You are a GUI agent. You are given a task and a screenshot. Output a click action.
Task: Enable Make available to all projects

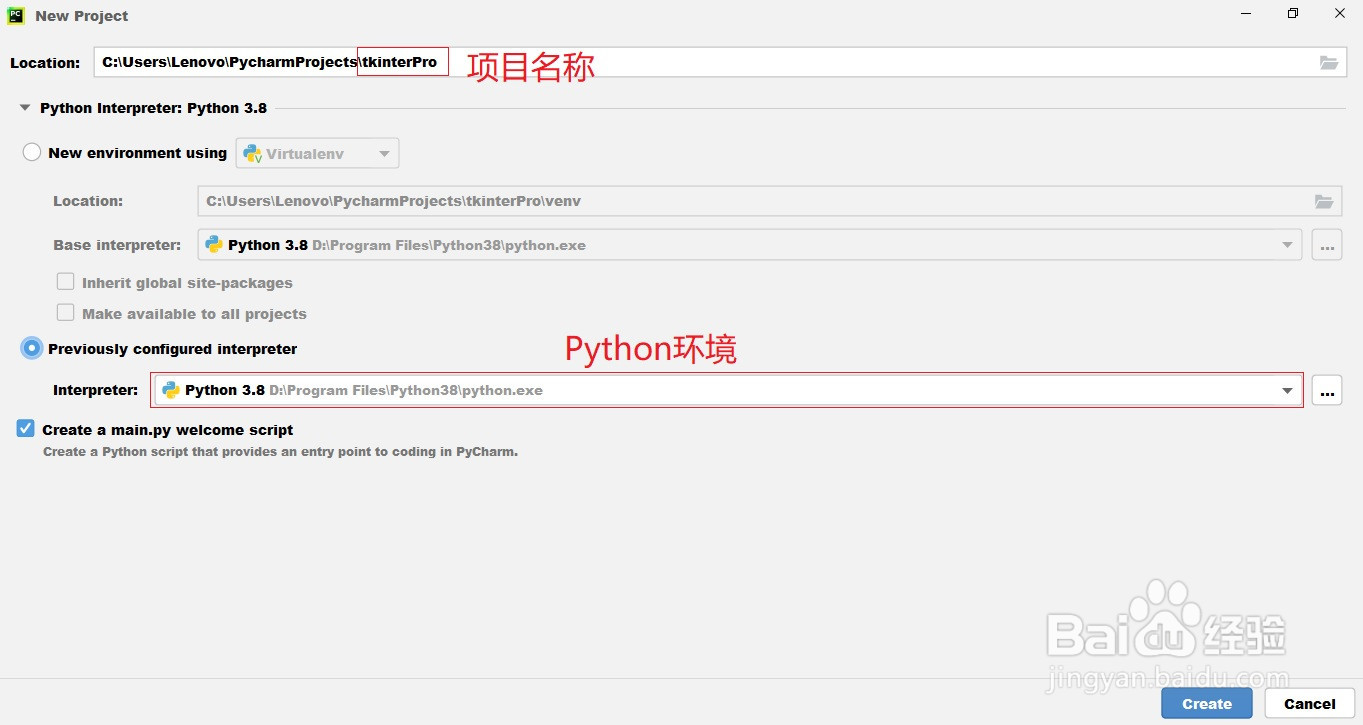tap(65, 312)
